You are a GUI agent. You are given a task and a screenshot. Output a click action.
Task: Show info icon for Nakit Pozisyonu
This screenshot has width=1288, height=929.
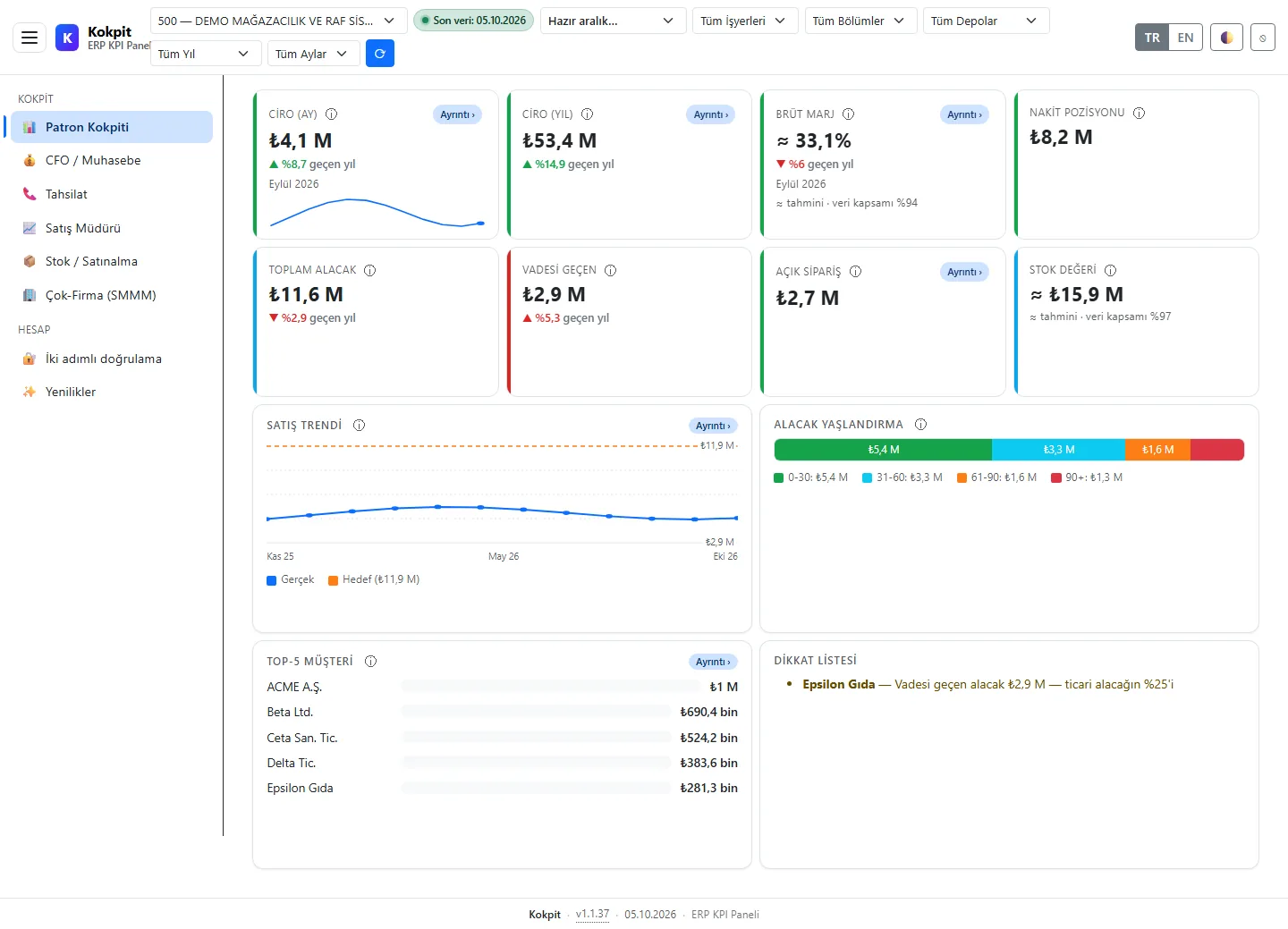coord(1139,113)
